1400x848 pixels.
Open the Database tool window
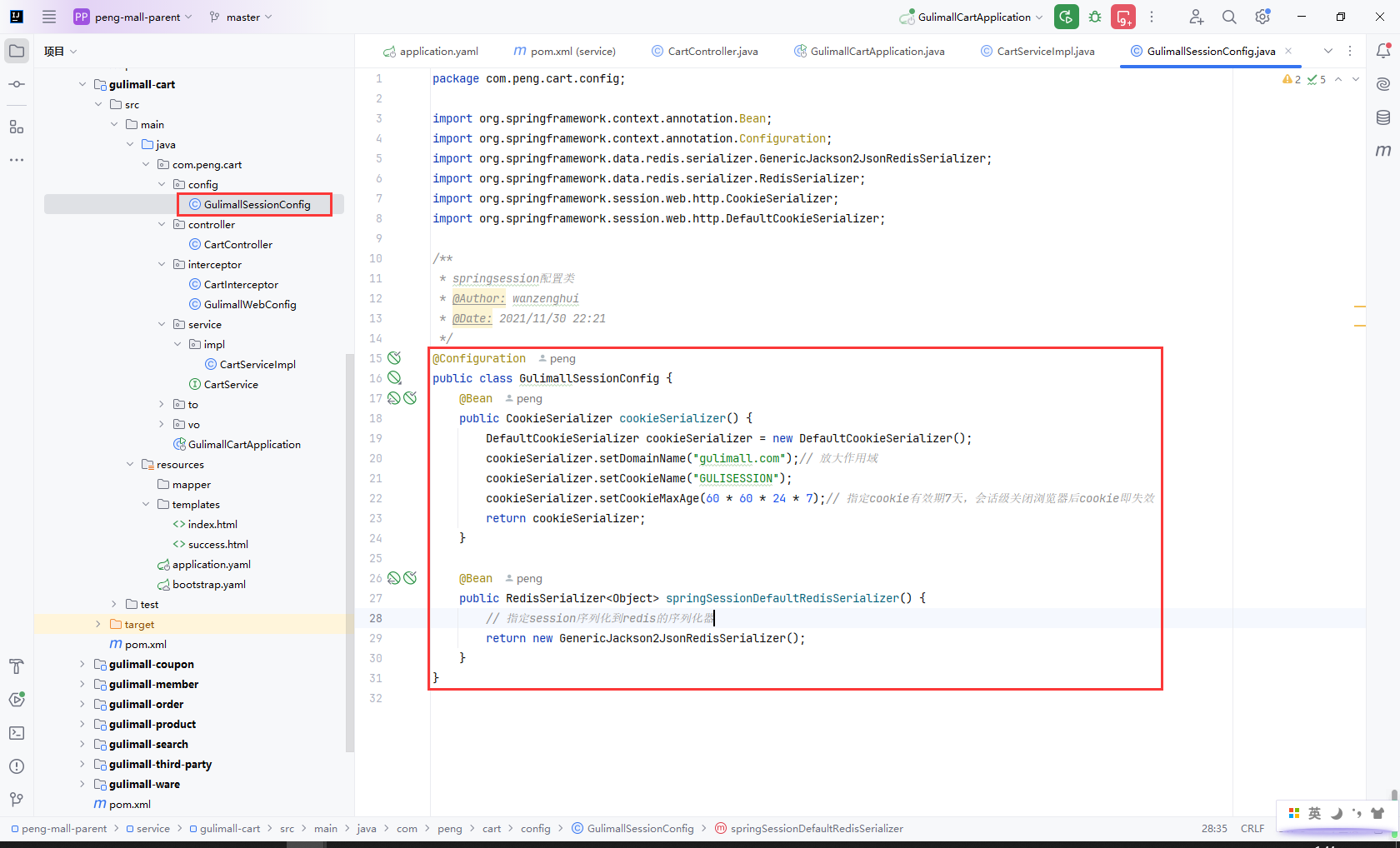click(1383, 117)
